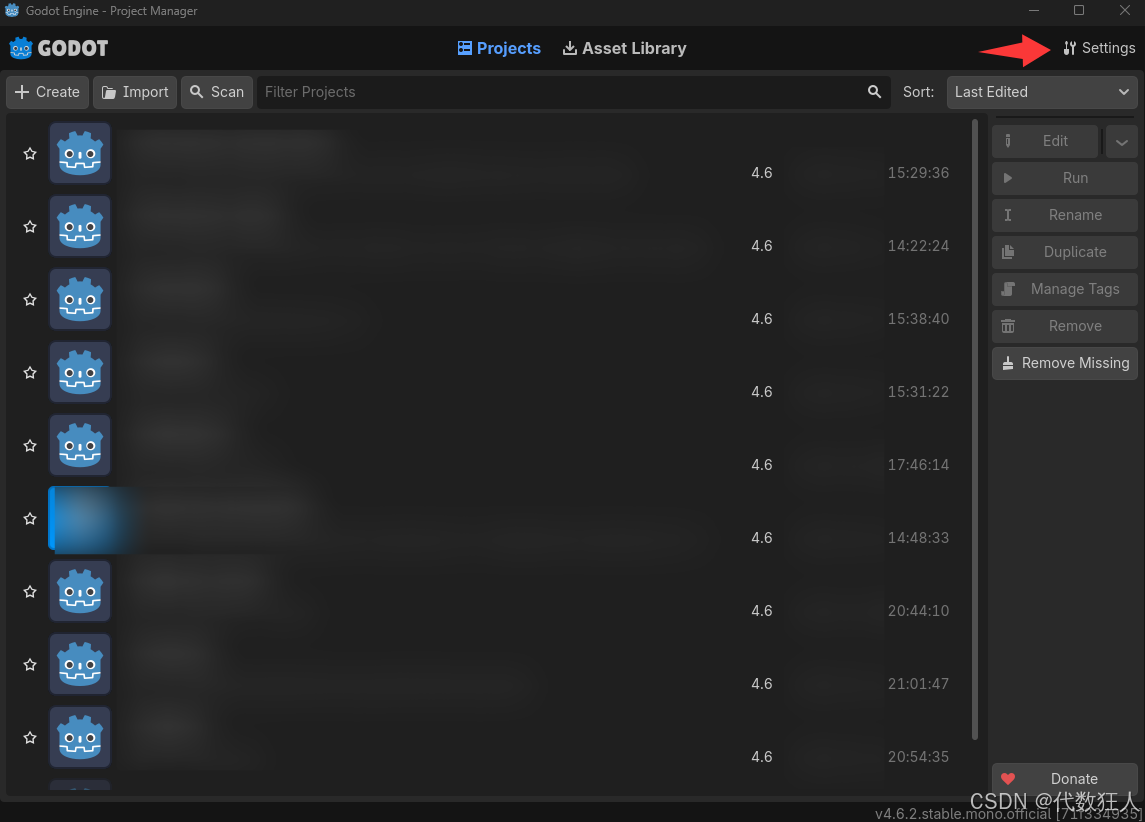Click the Sort label
The image size is (1145, 822).
click(x=918, y=92)
